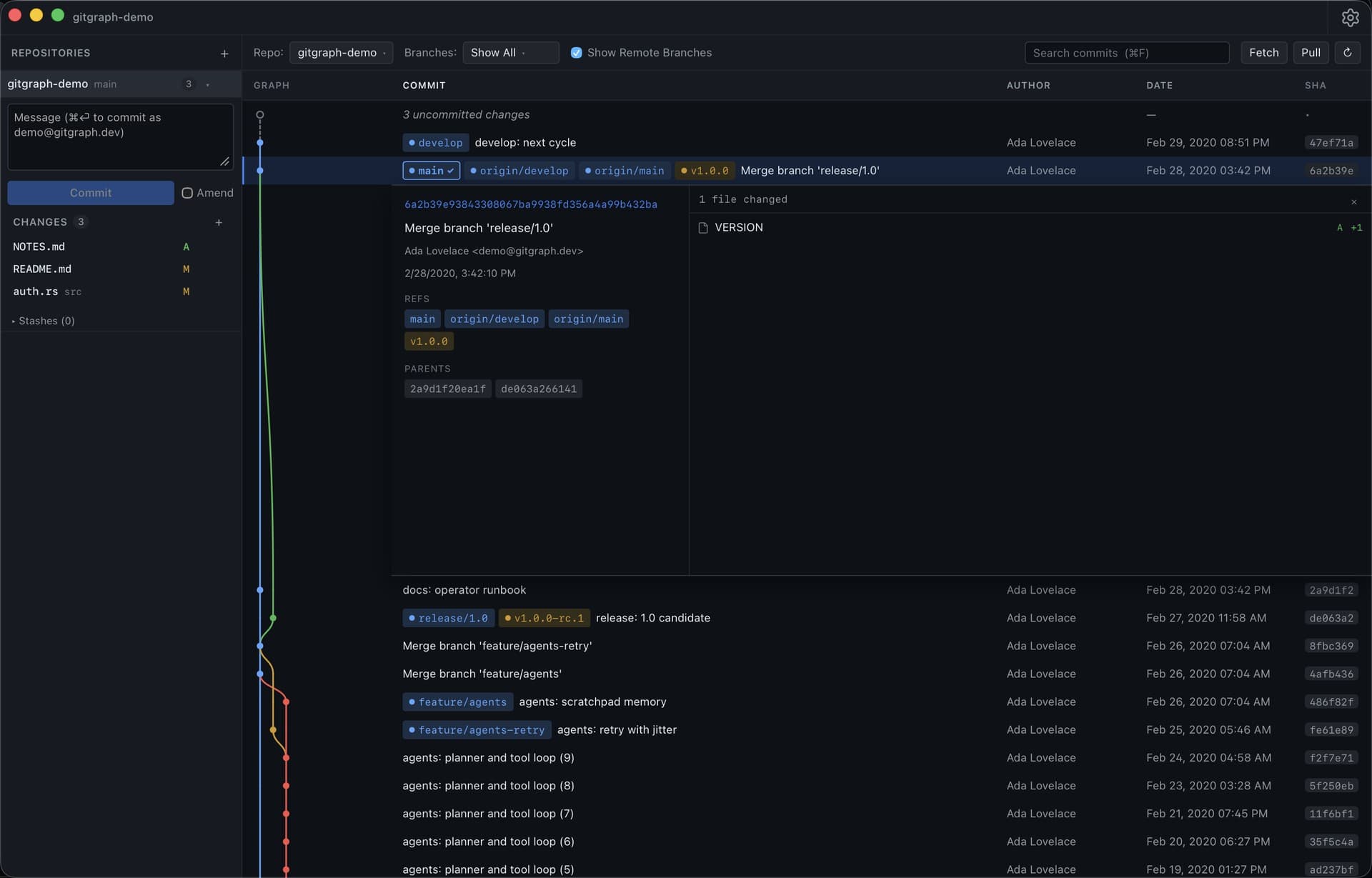Click the Pull button
Image resolution: width=1372 pixels, height=878 pixels.
click(x=1311, y=53)
